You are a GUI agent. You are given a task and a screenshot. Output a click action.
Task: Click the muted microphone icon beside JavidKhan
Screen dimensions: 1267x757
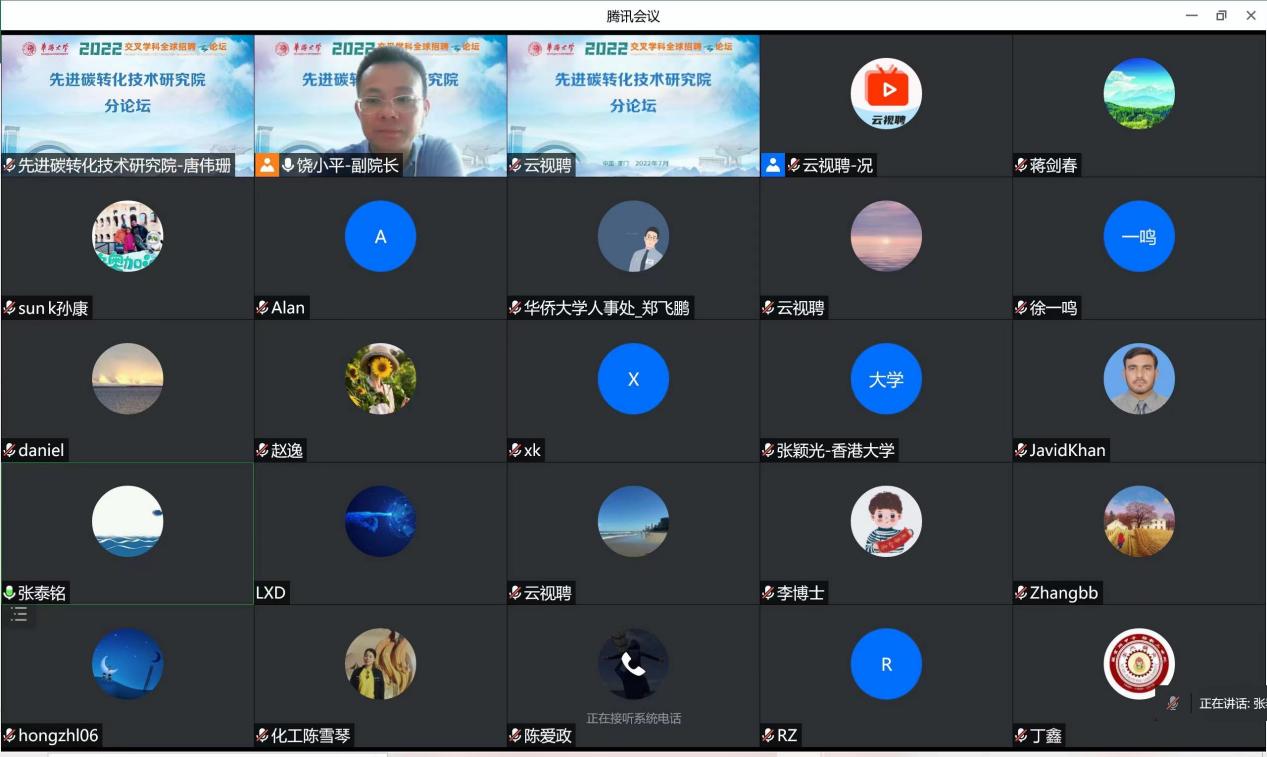pyautogui.click(x=1022, y=451)
